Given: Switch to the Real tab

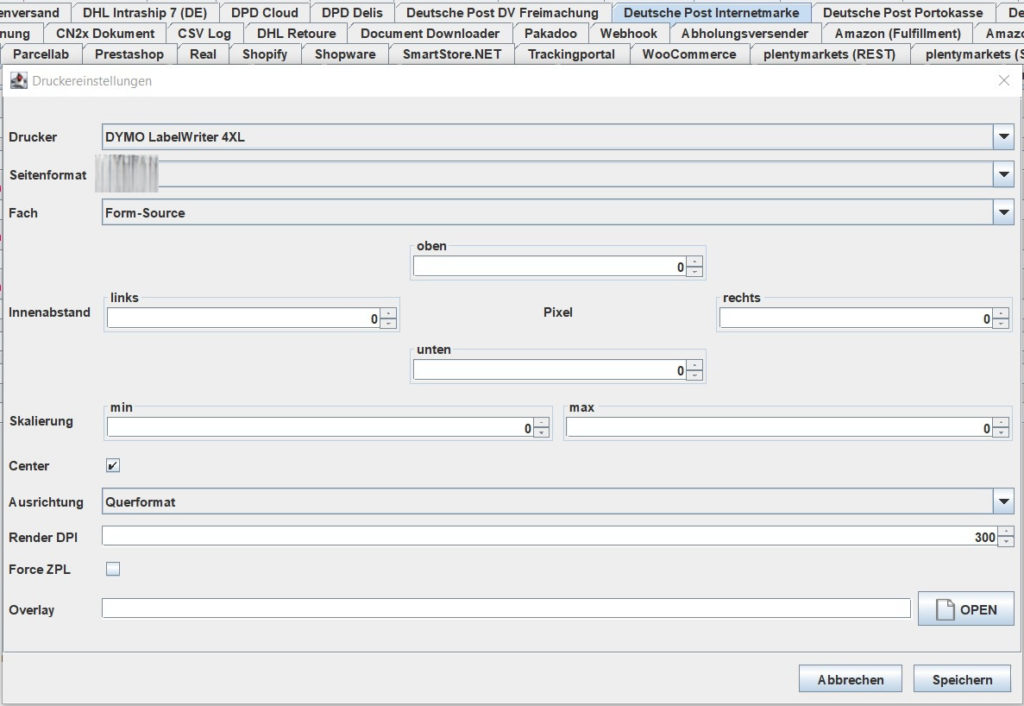Looking at the screenshot, I should point(203,54).
